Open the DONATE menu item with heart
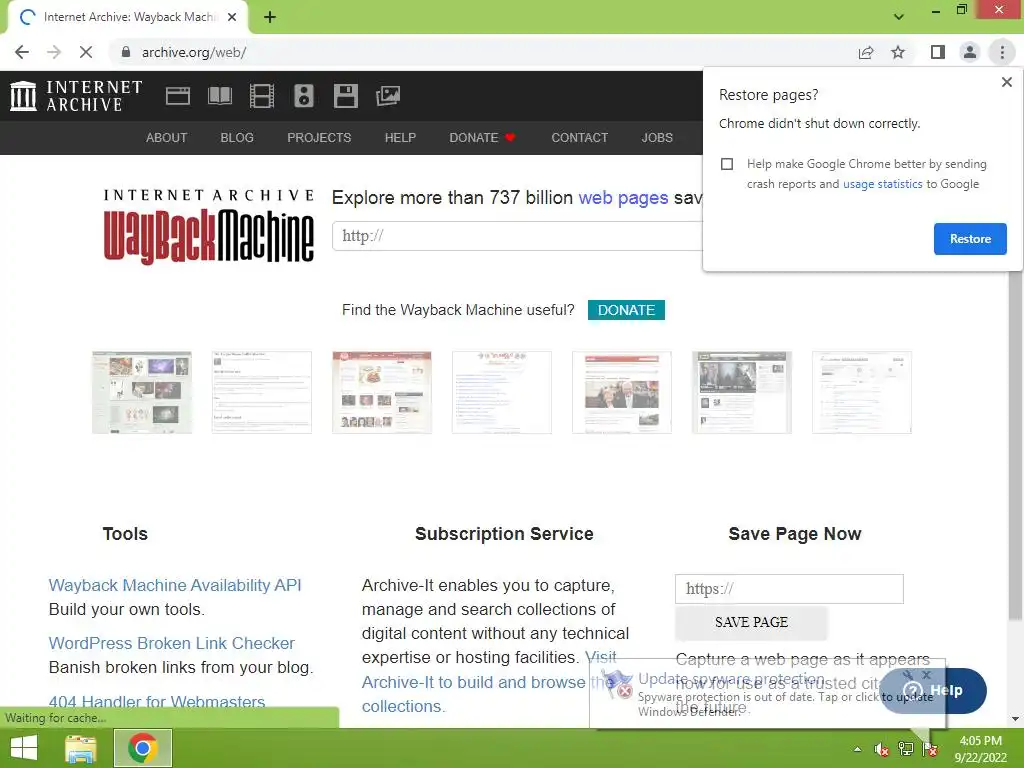This screenshot has height=768, width=1024. 483,138
